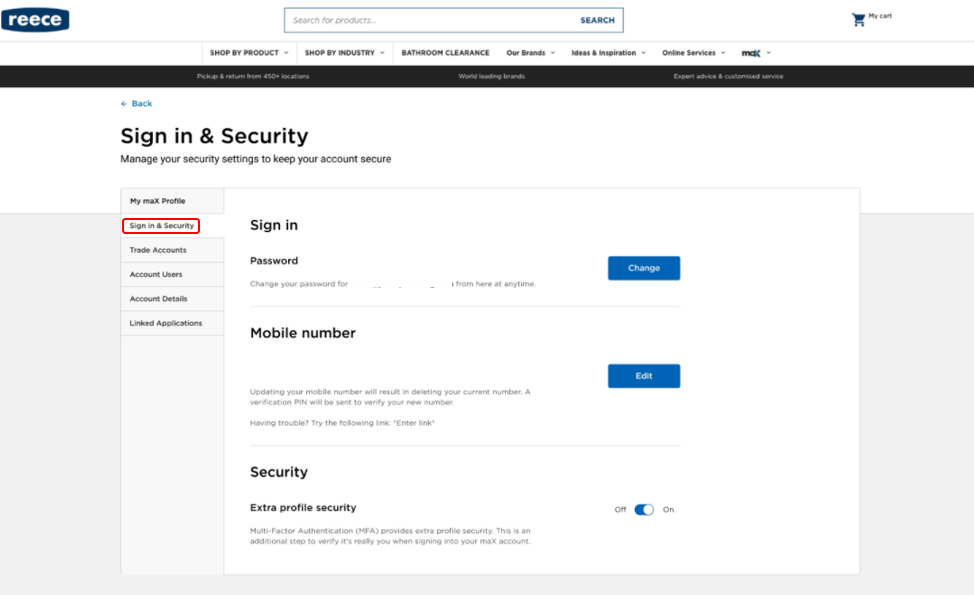This screenshot has width=974, height=595.
Task: Open the Linked Applications section
Action: 160,322
